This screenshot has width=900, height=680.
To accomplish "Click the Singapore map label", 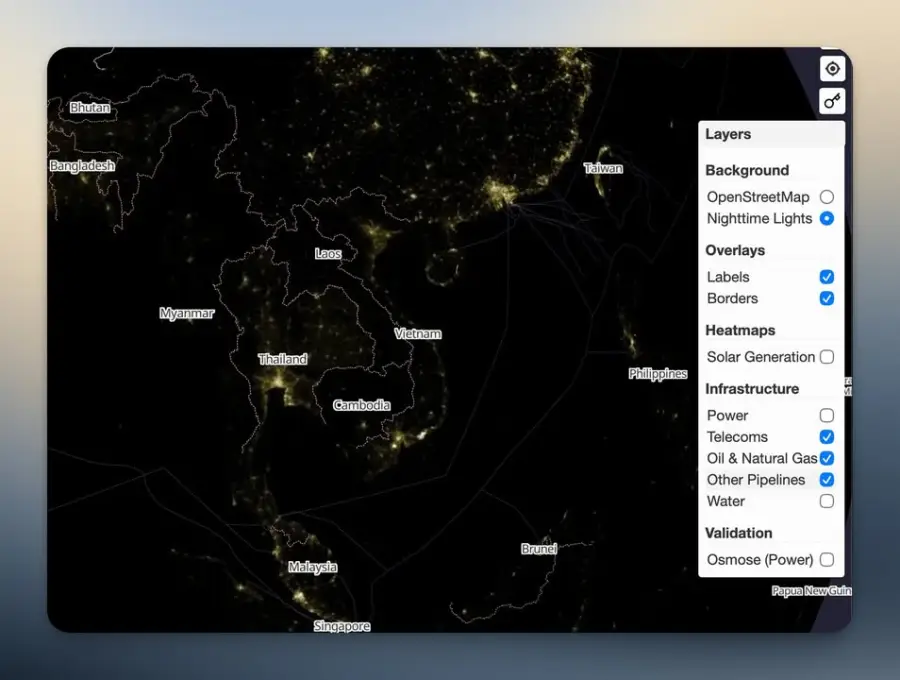I will [x=342, y=626].
